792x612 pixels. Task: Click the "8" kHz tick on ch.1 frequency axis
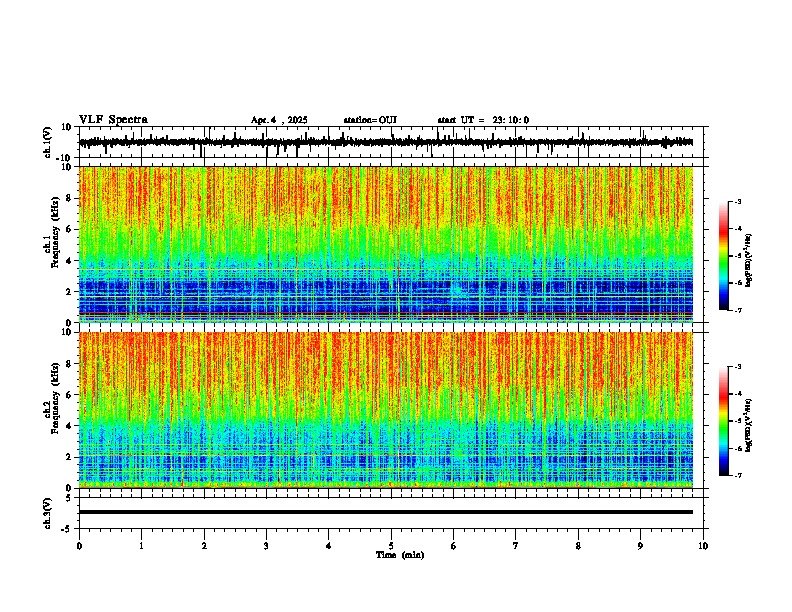[70, 198]
